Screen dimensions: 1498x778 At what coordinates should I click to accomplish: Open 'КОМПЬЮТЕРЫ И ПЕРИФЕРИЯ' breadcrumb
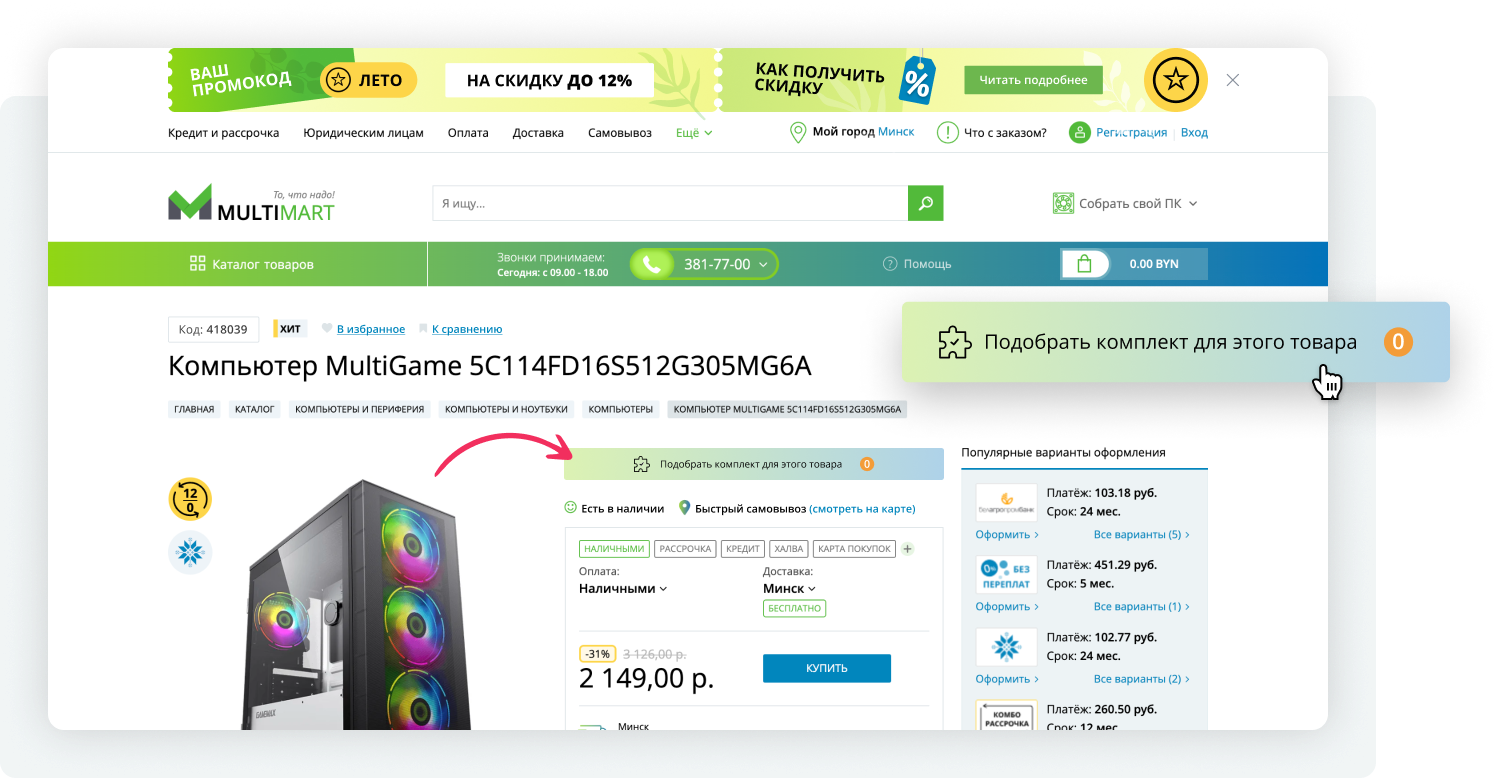(360, 409)
